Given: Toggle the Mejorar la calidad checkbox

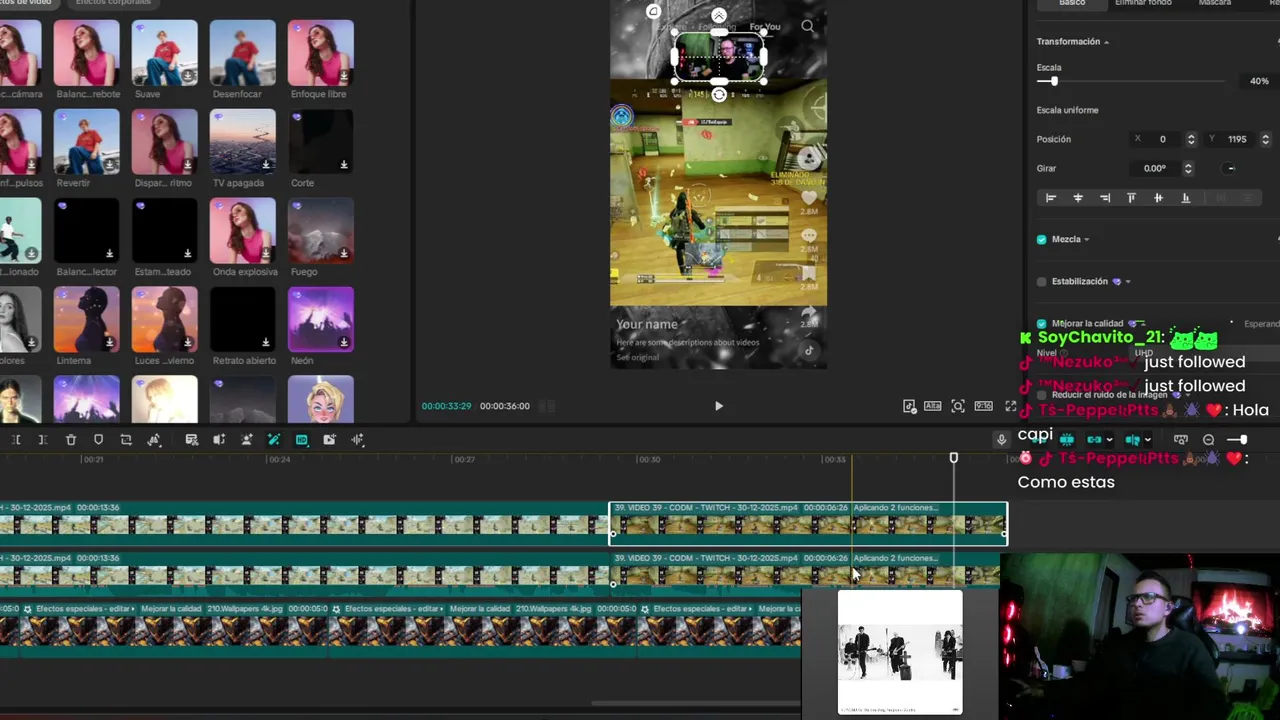Looking at the screenshot, I should tap(1042, 324).
